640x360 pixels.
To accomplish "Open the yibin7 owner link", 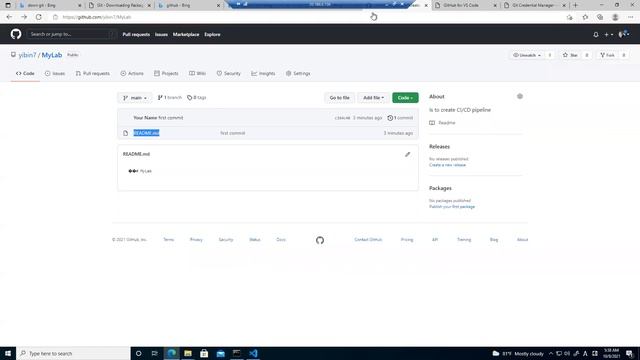I will pos(27,55).
